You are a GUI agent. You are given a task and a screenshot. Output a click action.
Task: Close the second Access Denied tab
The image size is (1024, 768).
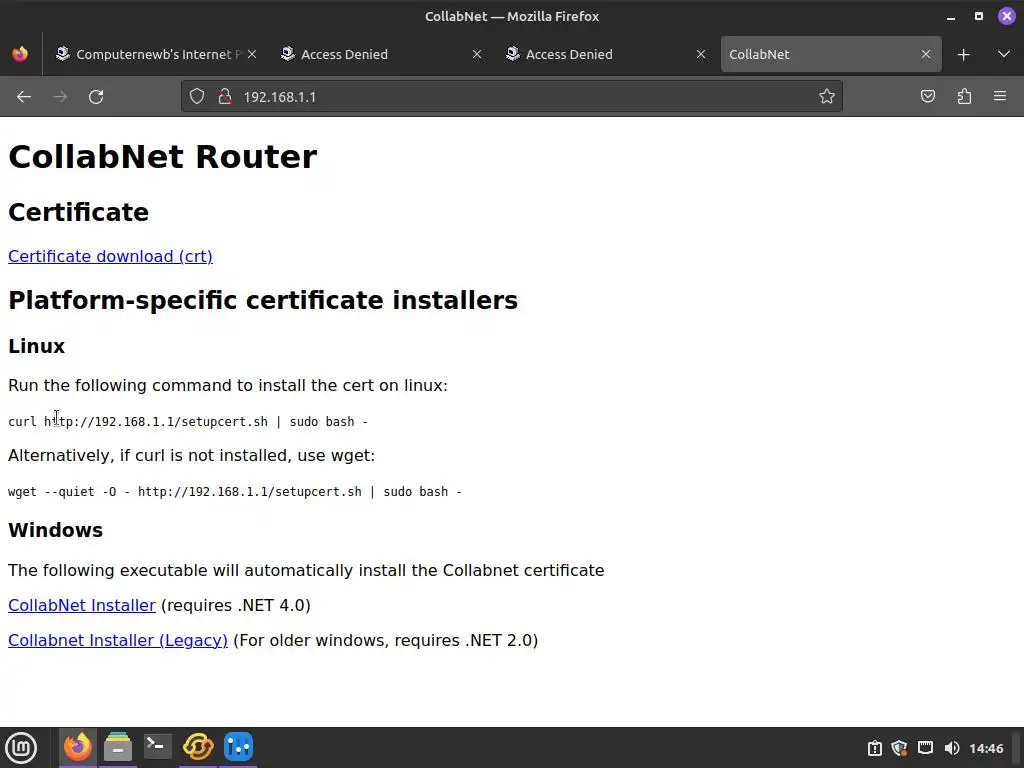click(x=701, y=54)
